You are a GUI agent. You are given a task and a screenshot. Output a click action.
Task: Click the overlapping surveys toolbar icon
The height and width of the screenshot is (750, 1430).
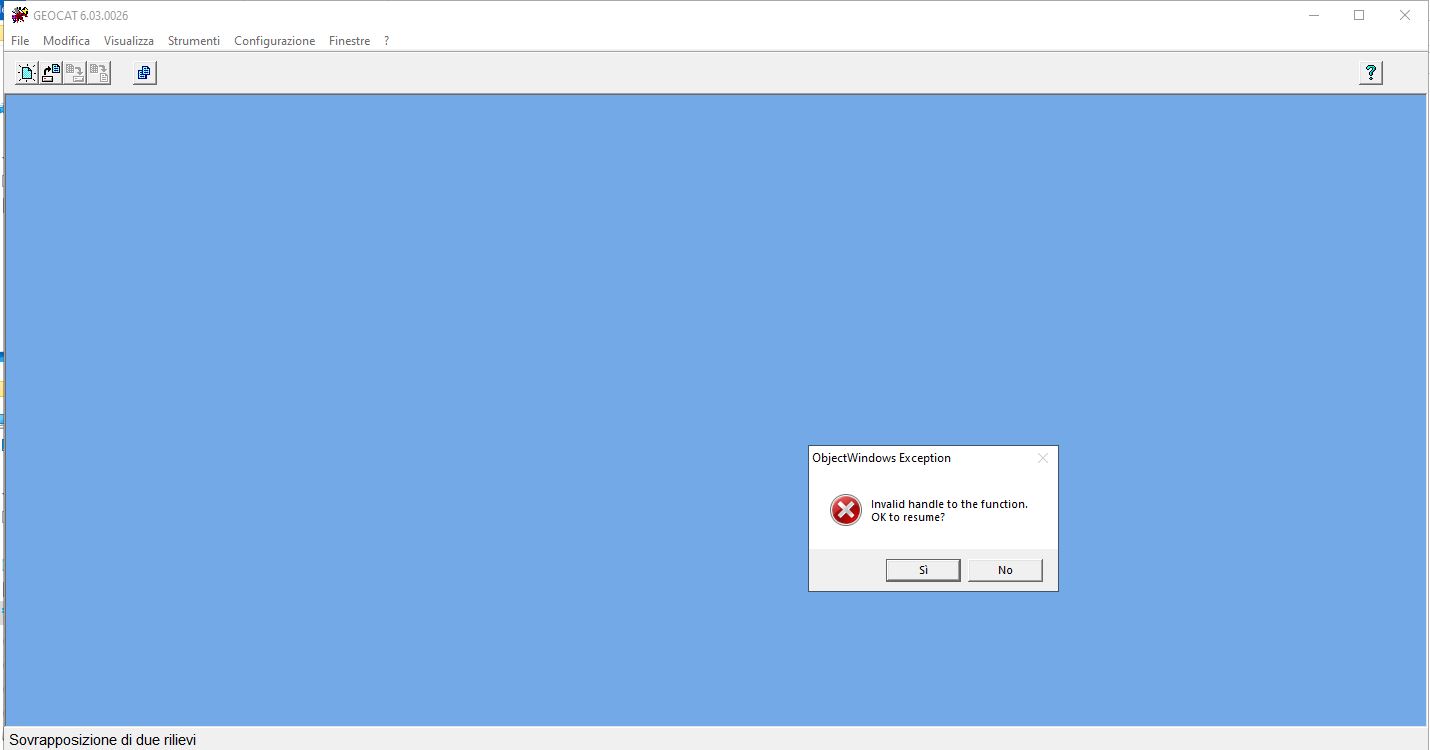[145, 73]
